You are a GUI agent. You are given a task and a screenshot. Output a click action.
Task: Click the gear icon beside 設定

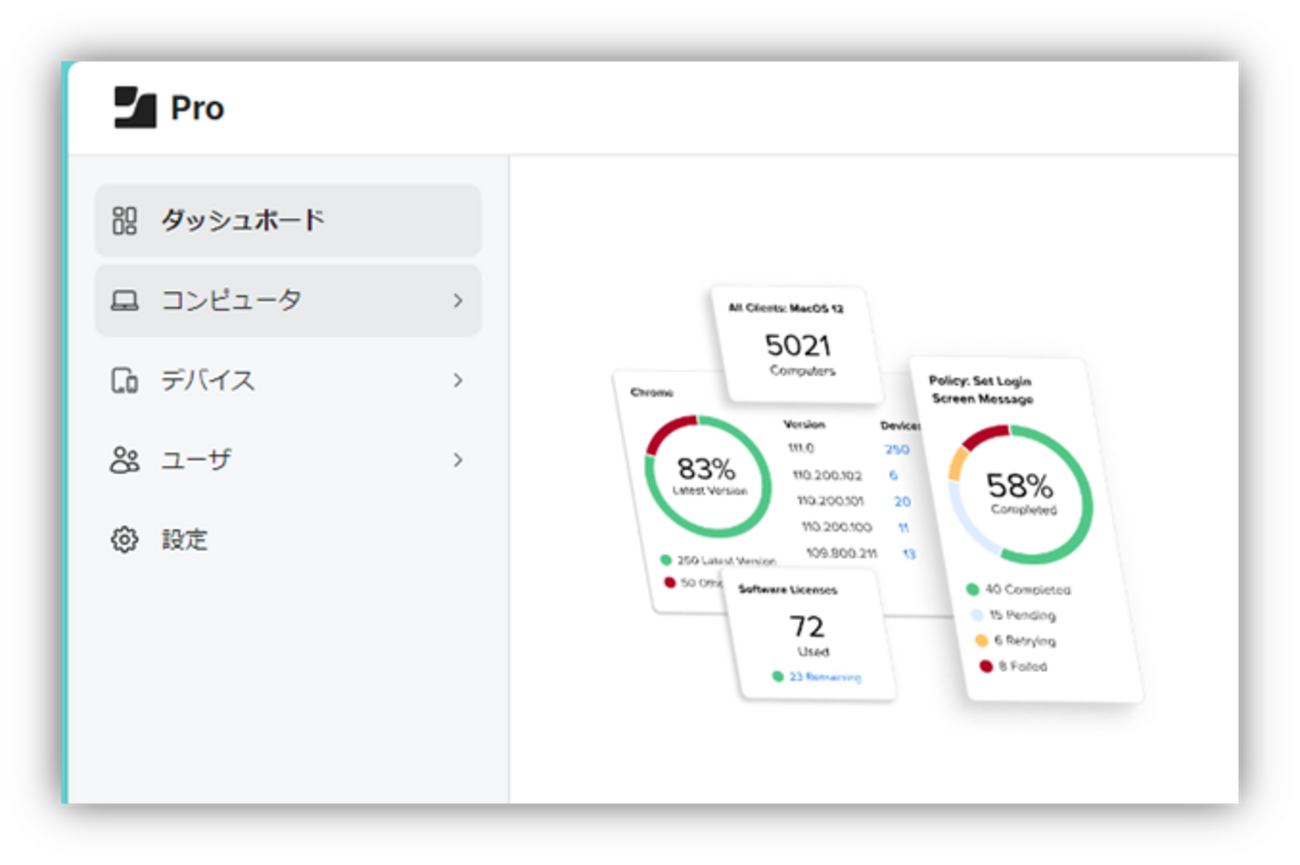(x=124, y=540)
